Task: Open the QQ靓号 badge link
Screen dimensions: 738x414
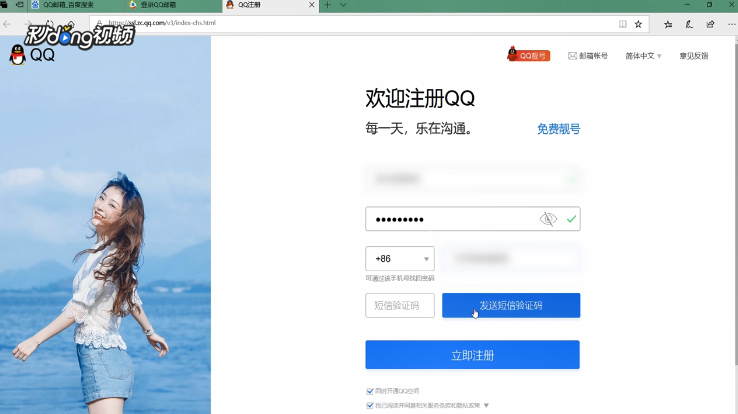Action: 528,55
